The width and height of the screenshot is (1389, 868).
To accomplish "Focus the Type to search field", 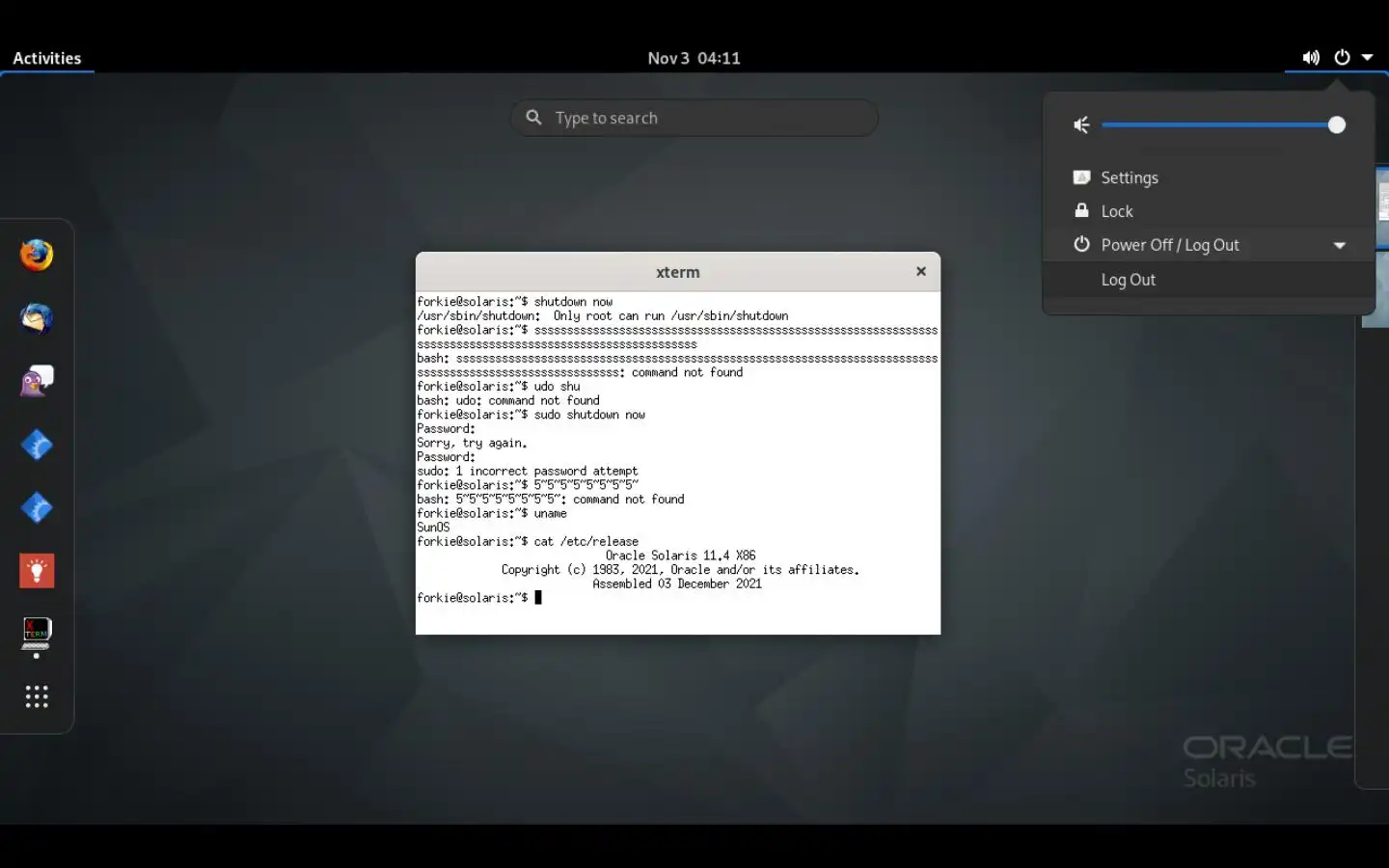I will 694,118.
